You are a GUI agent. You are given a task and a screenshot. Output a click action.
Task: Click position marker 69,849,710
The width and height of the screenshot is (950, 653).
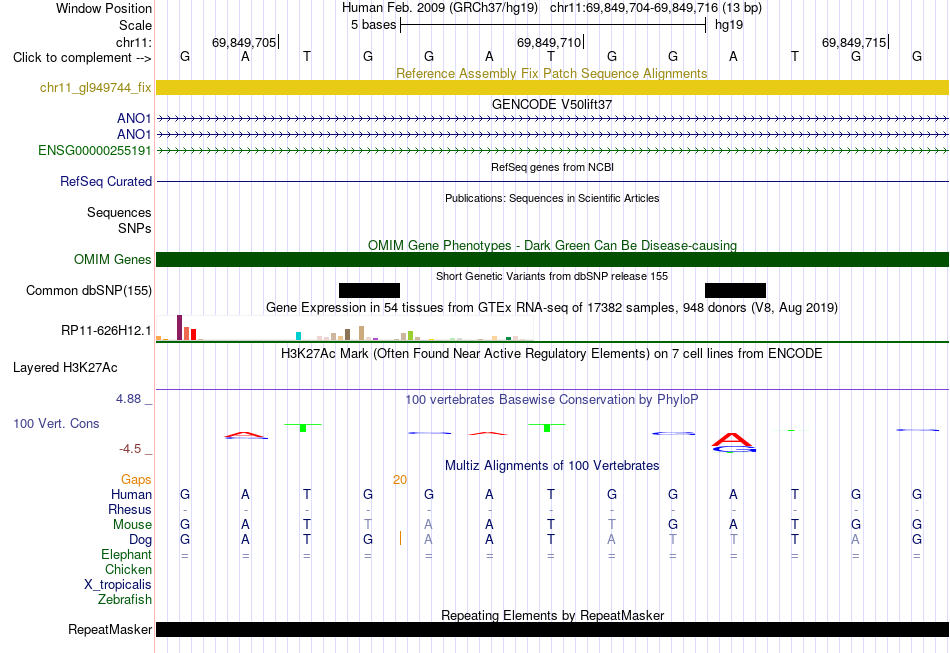click(x=550, y=42)
